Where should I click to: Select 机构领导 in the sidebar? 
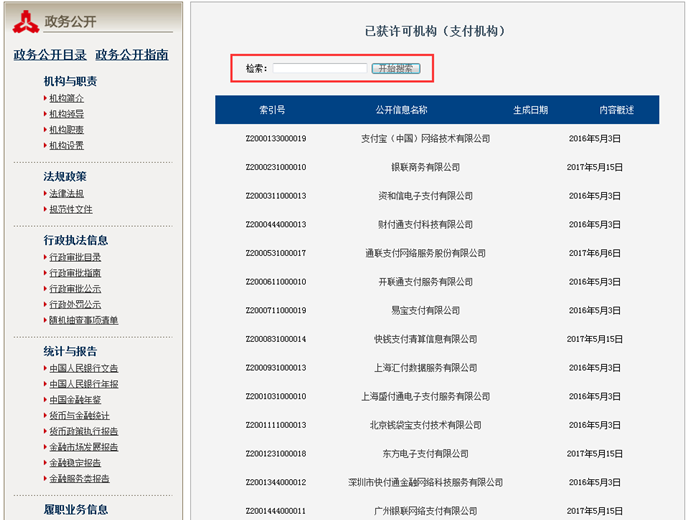67,114
